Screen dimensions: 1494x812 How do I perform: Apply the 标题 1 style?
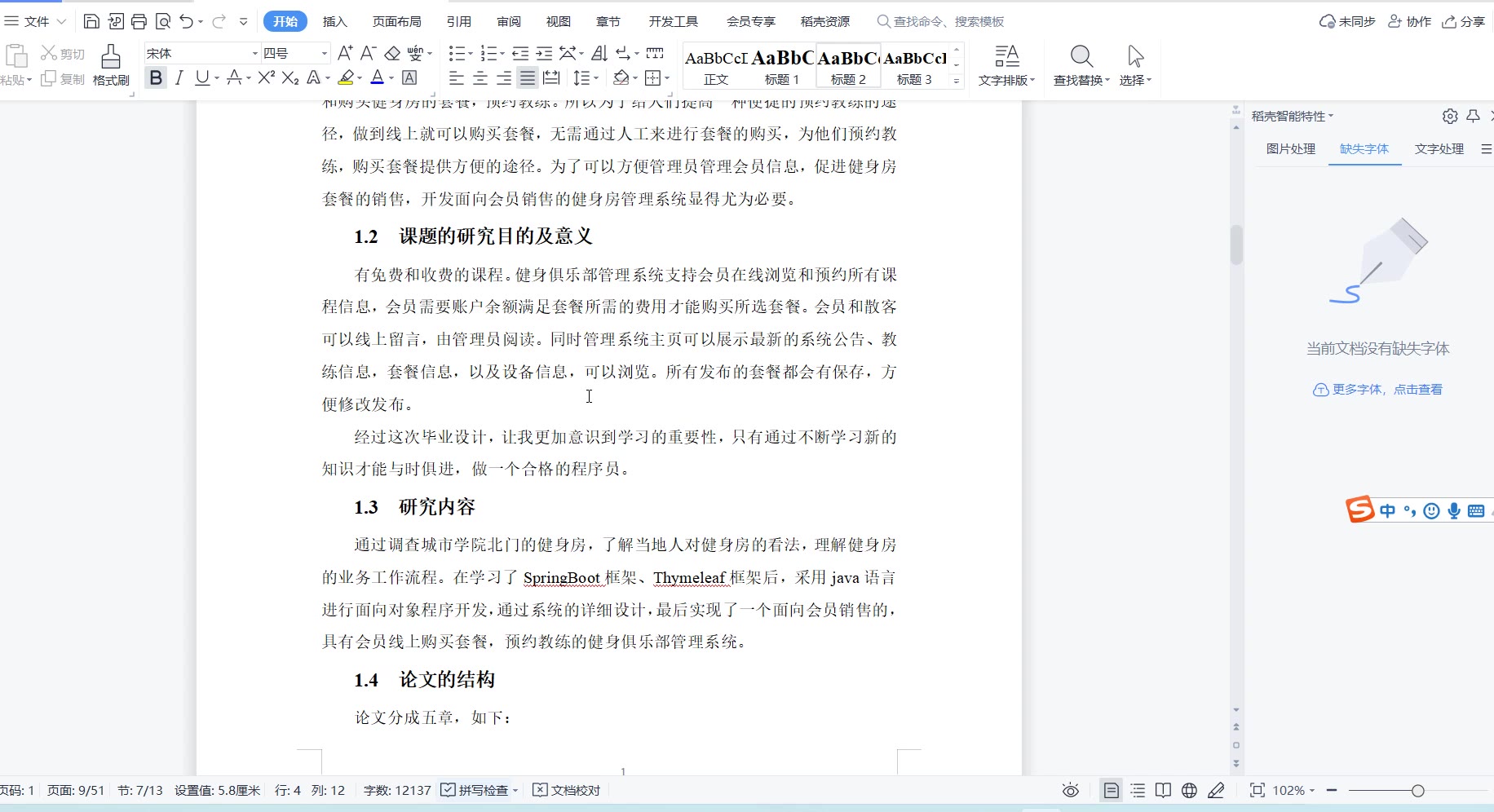782,65
